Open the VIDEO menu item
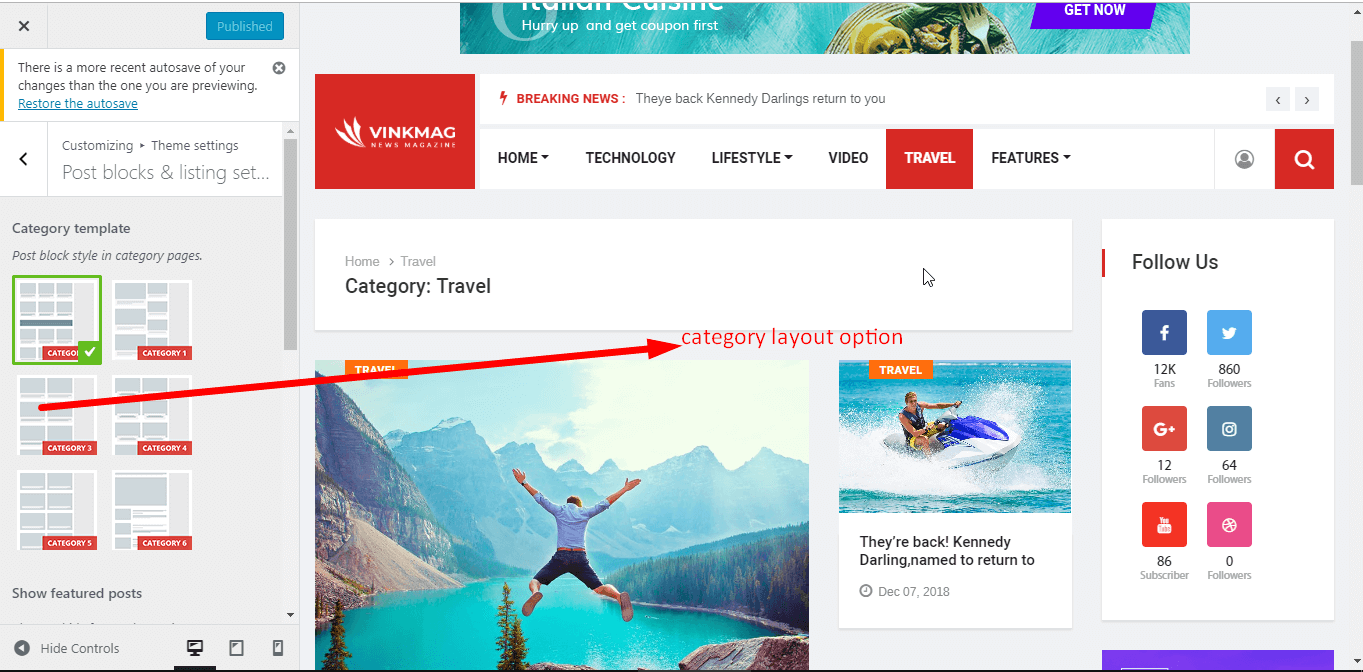1363x672 pixels. [x=848, y=158]
